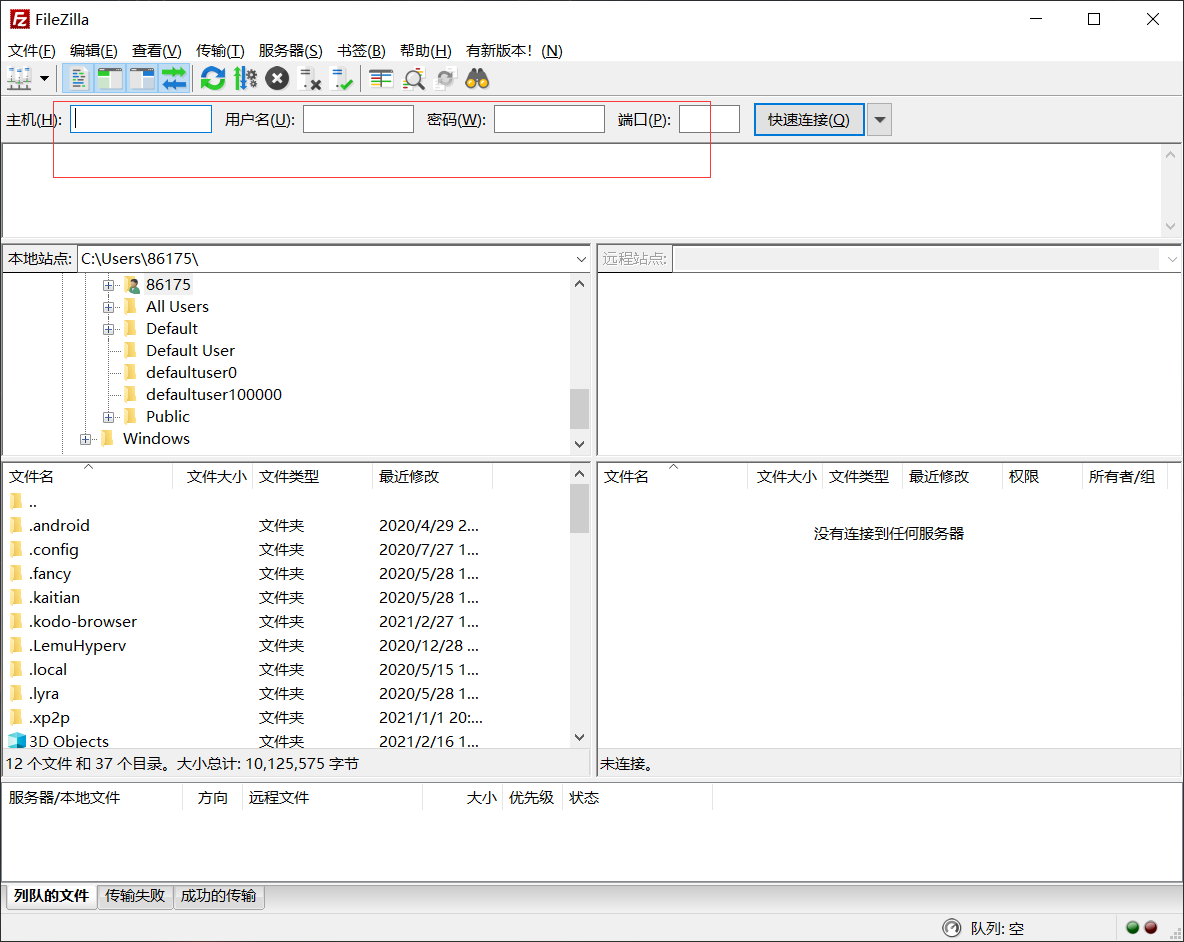
Task: Open the Site Manager dropdown arrow
Action: [45, 78]
